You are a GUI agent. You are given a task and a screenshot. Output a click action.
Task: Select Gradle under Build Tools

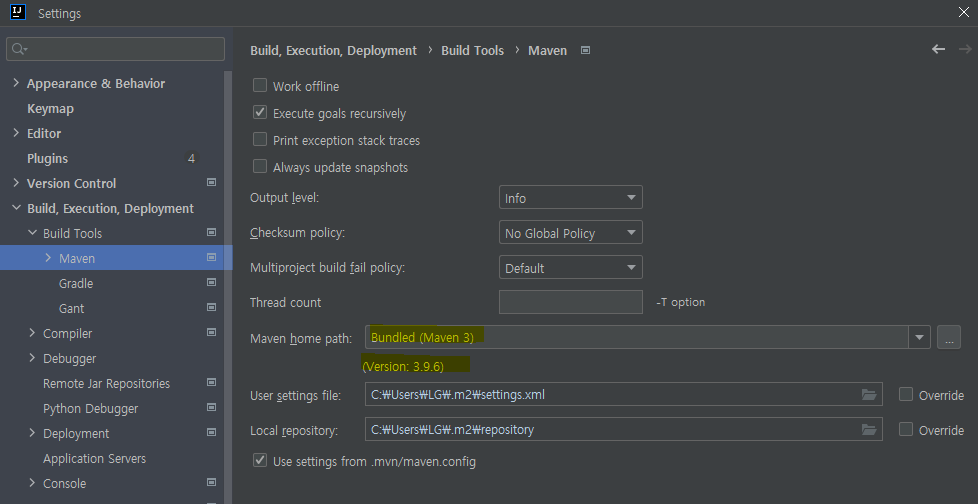[x=76, y=283]
